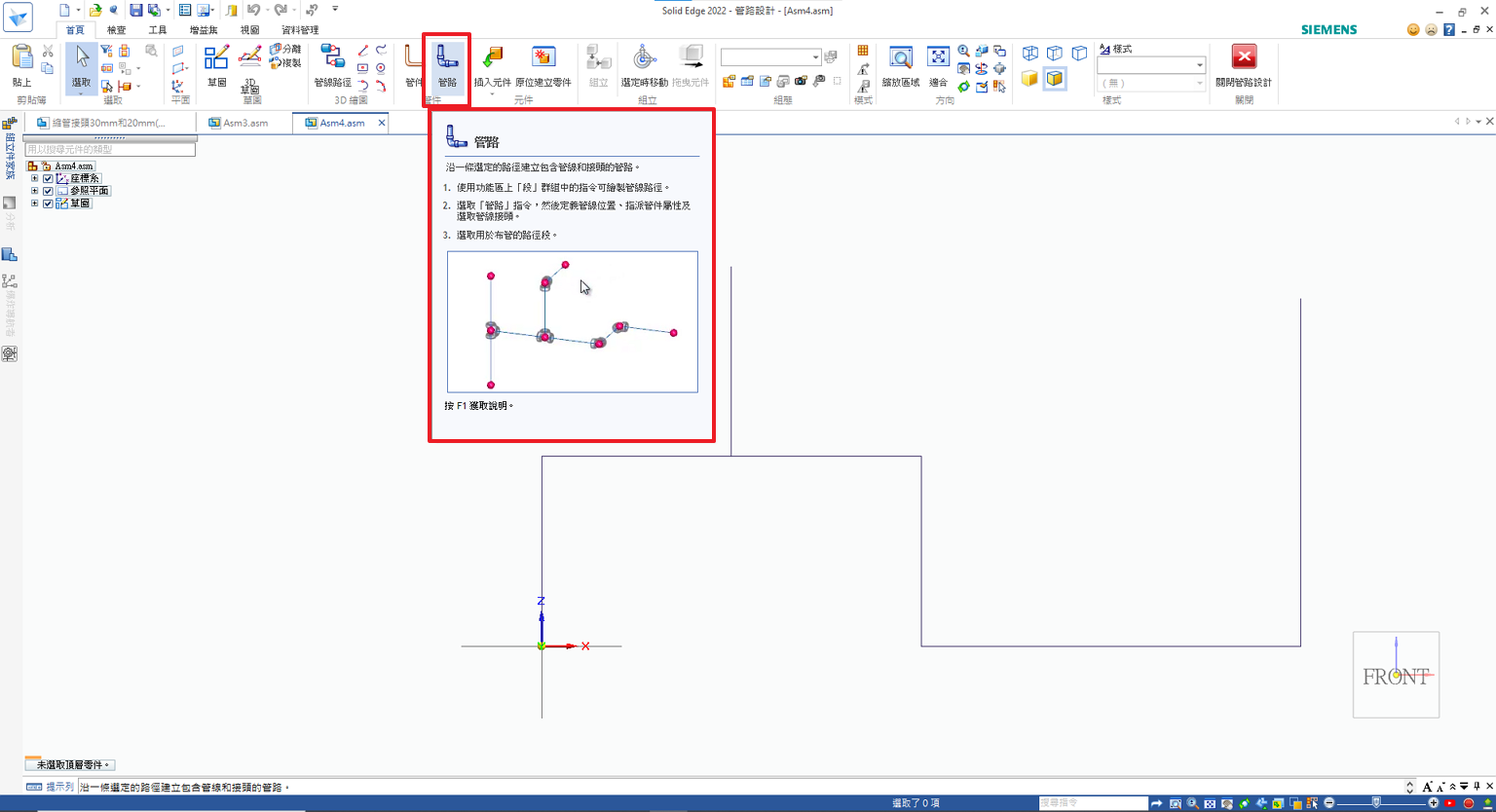The width and height of the screenshot is (1496, 812).
Task: Select the shaded yellow cube view style
Action: 1029,78
